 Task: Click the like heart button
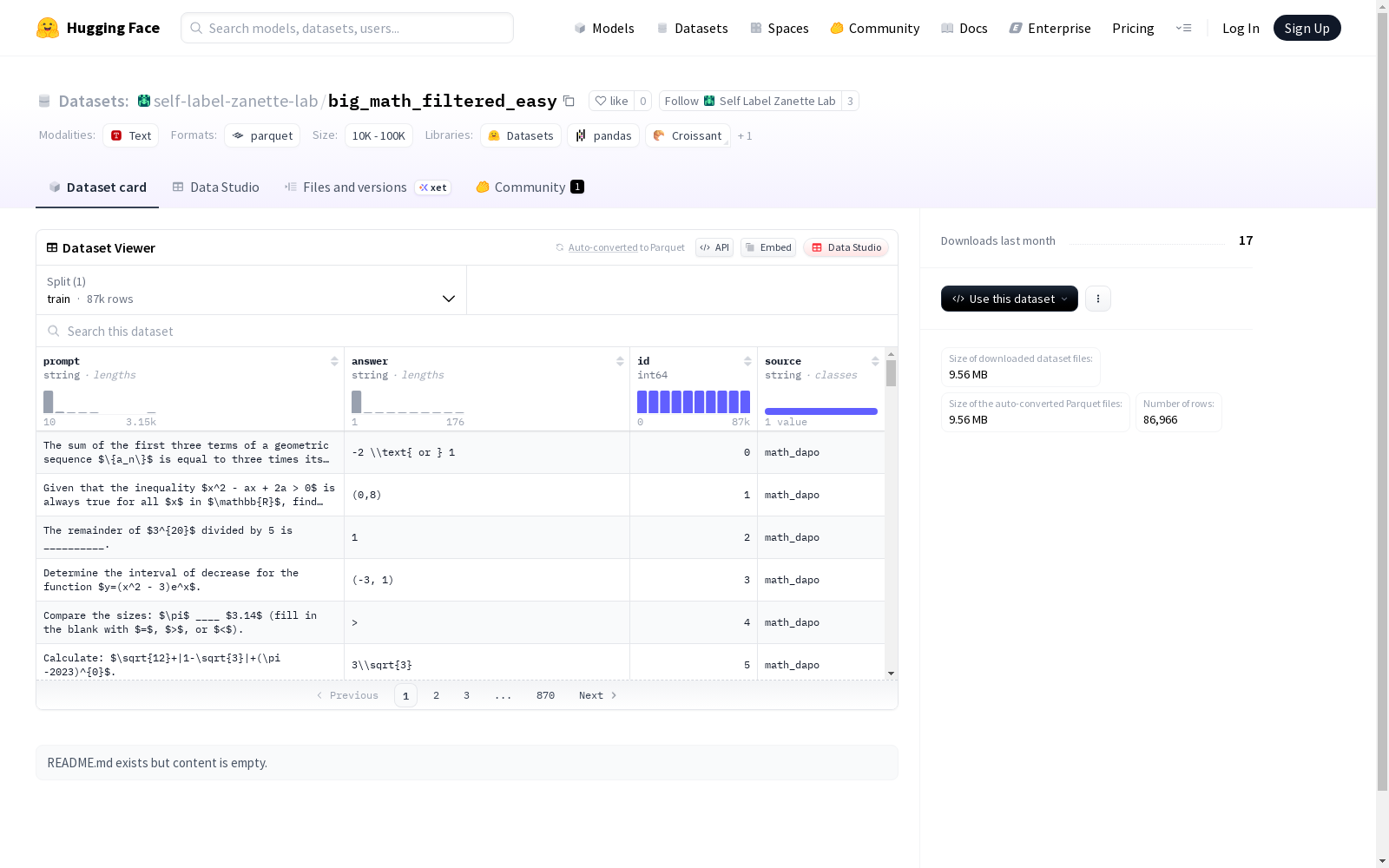(611, 101)
